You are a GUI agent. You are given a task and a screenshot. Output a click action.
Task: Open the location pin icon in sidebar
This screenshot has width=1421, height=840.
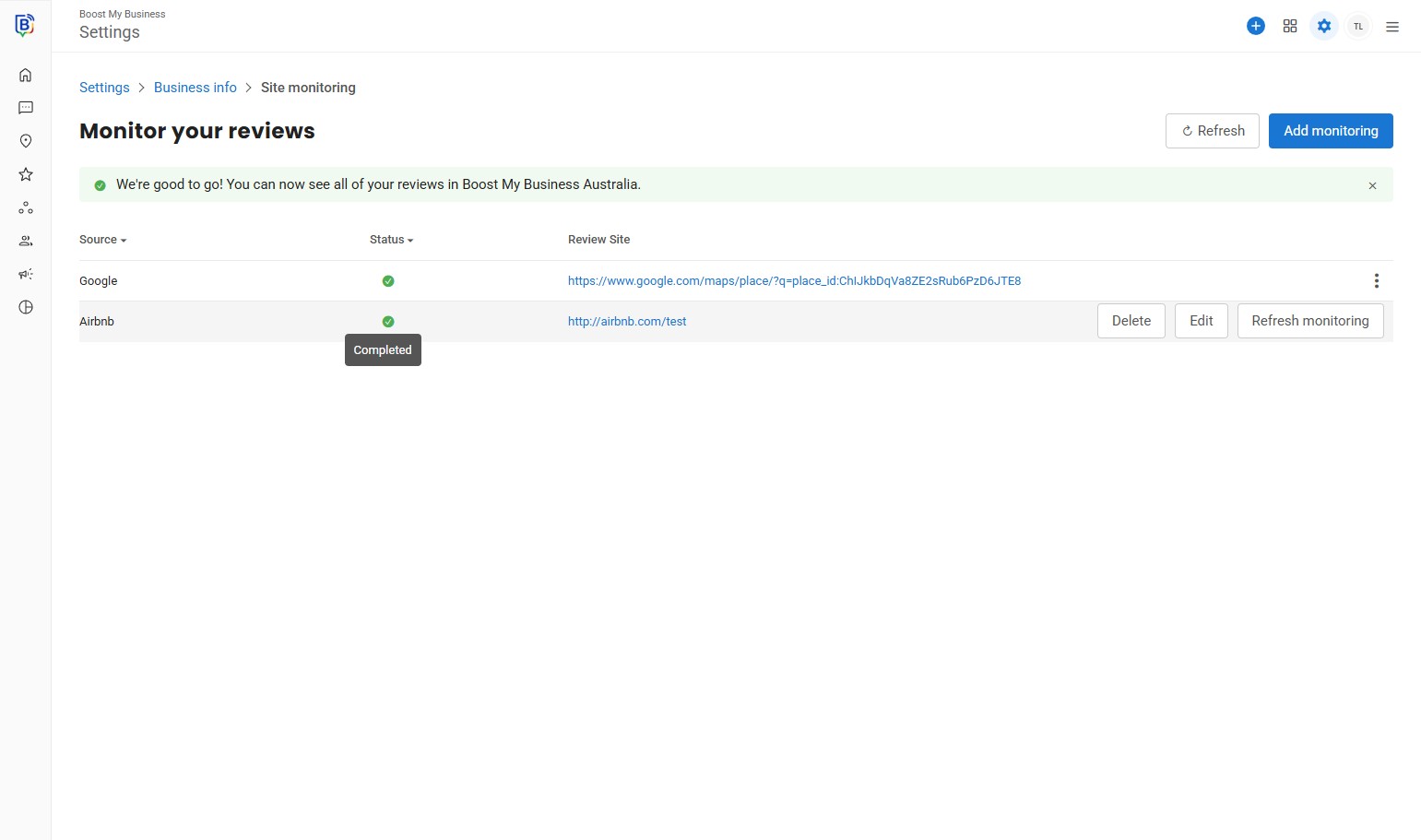[x=26, y=141]
